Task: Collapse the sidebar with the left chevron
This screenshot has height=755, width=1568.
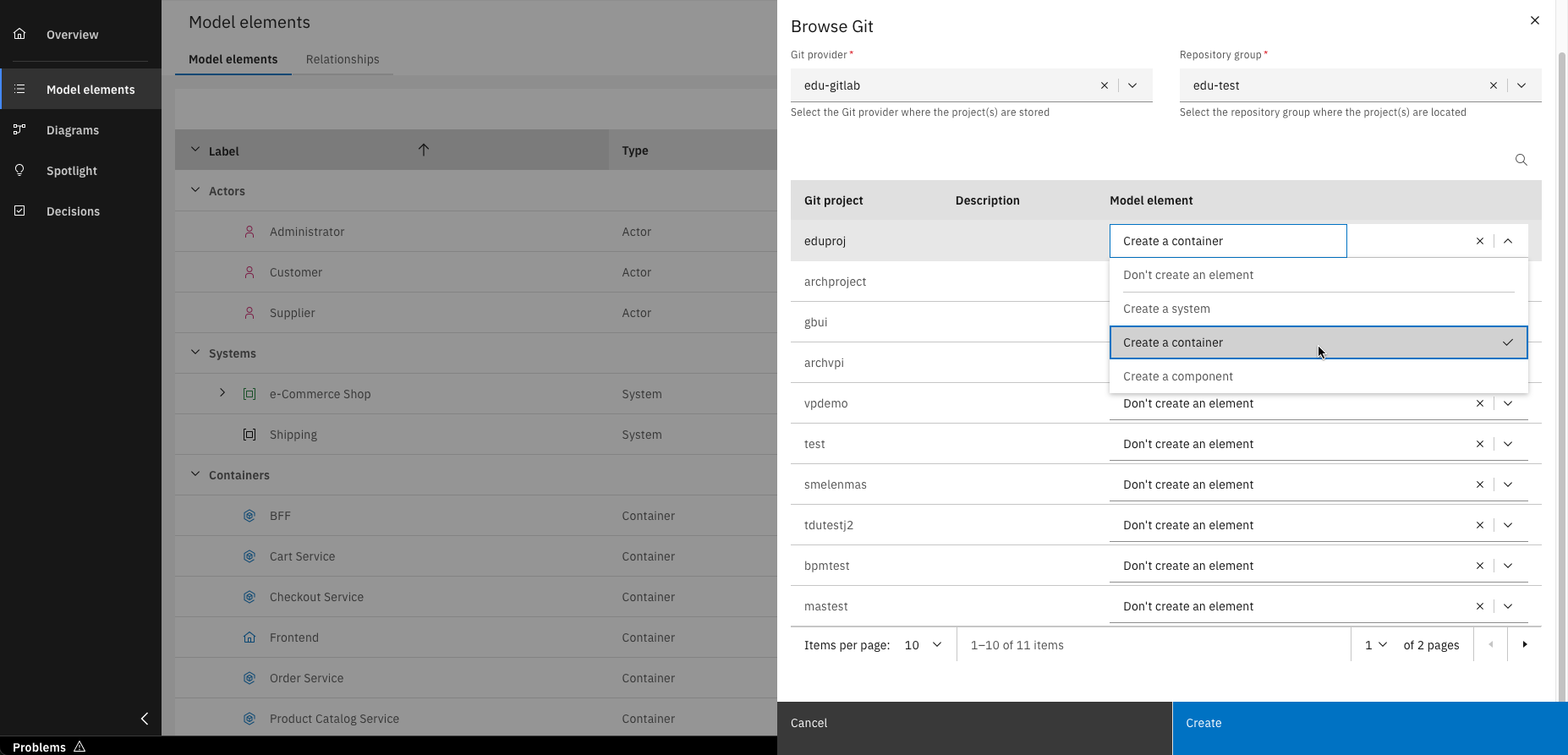Action: pyautogui.click(x=145, y=719)
